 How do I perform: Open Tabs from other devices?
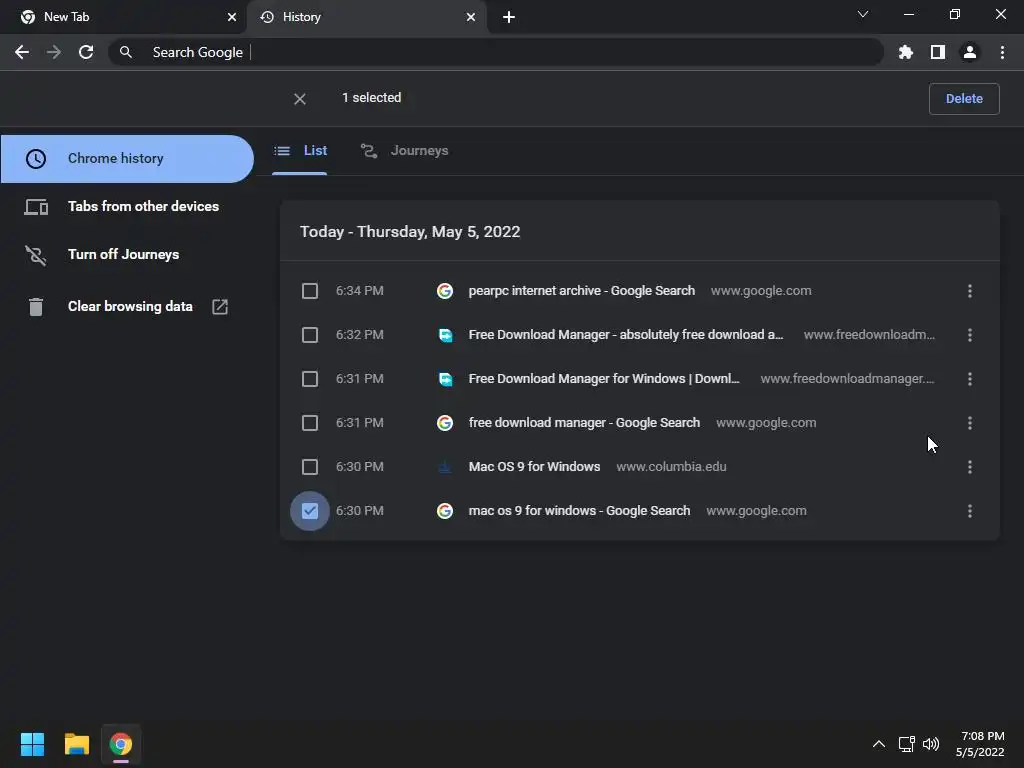[x=127, y=206]
